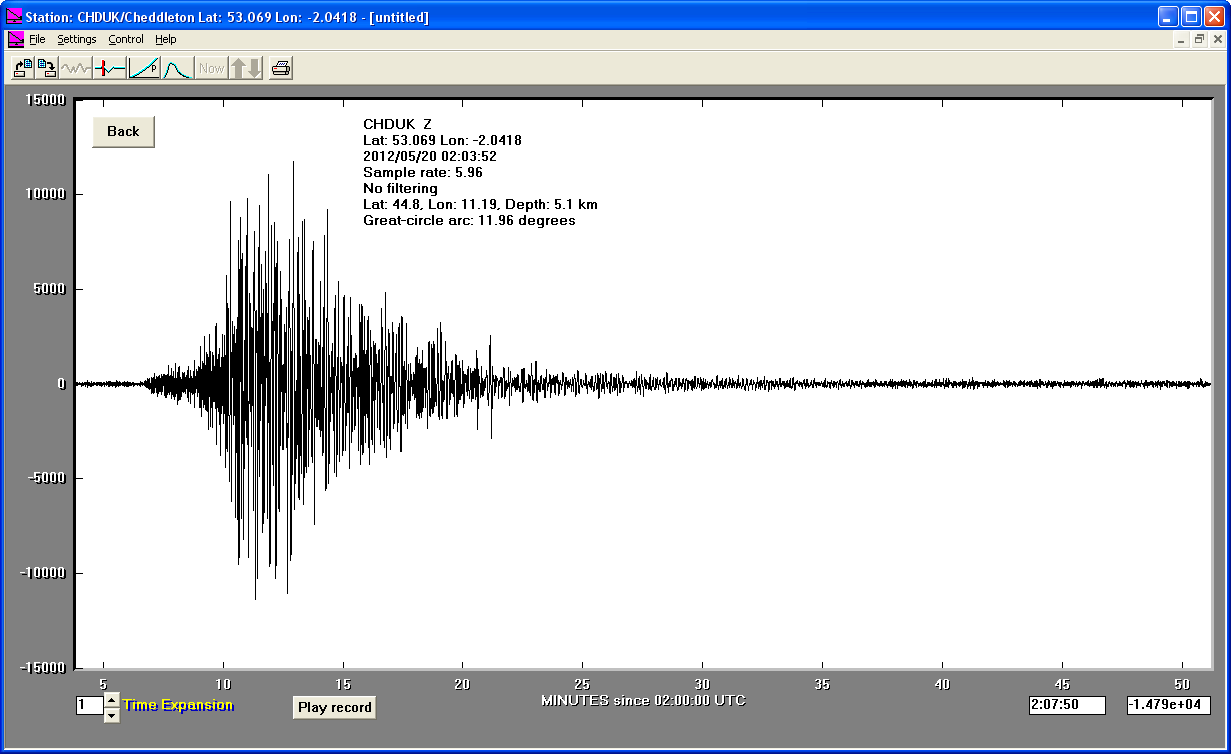Click the -10000 y-axis label

43,573
